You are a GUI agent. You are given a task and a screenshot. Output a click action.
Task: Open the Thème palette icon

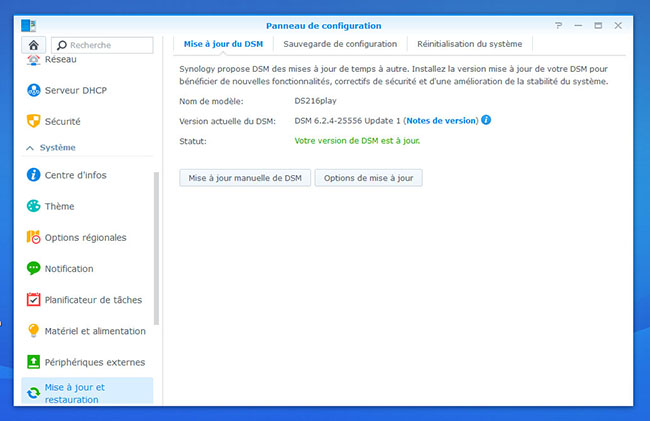[33, 206]
